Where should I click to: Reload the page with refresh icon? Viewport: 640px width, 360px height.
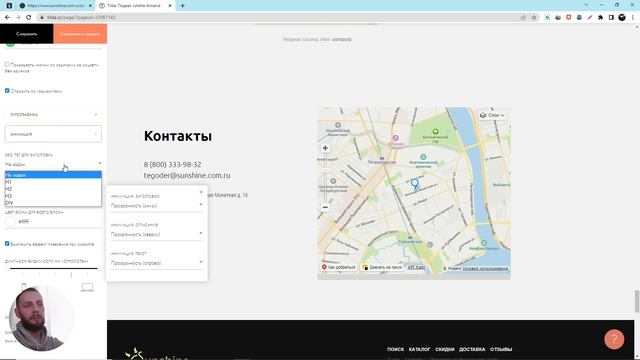(x=29, y=17)
